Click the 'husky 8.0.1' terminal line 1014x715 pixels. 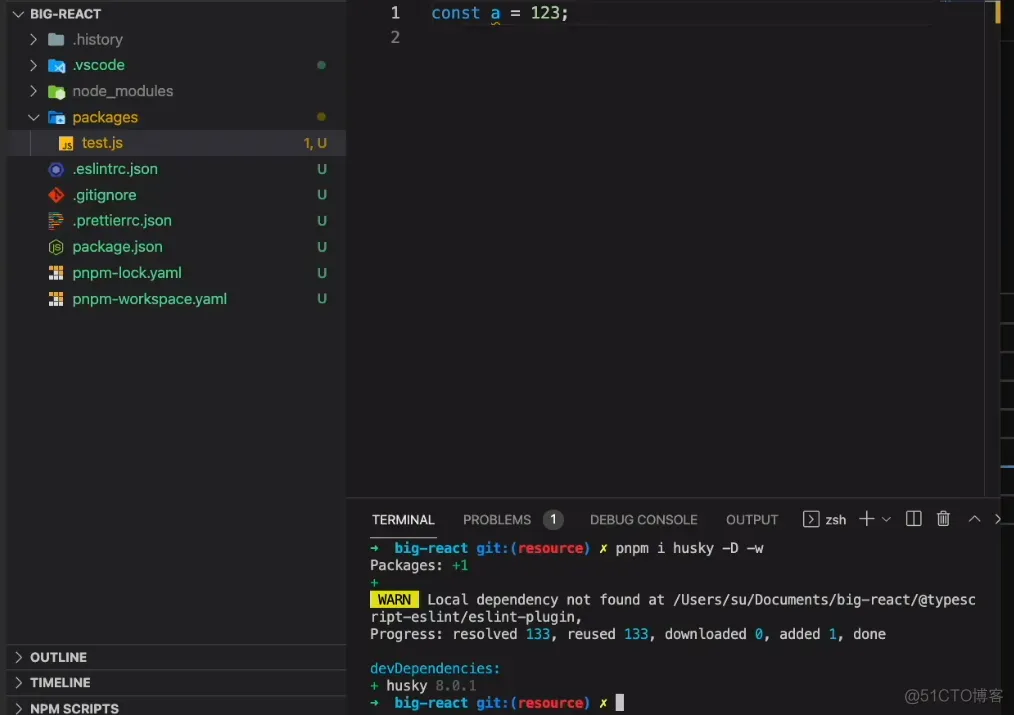pyautogui.click(x=424, y=686)
